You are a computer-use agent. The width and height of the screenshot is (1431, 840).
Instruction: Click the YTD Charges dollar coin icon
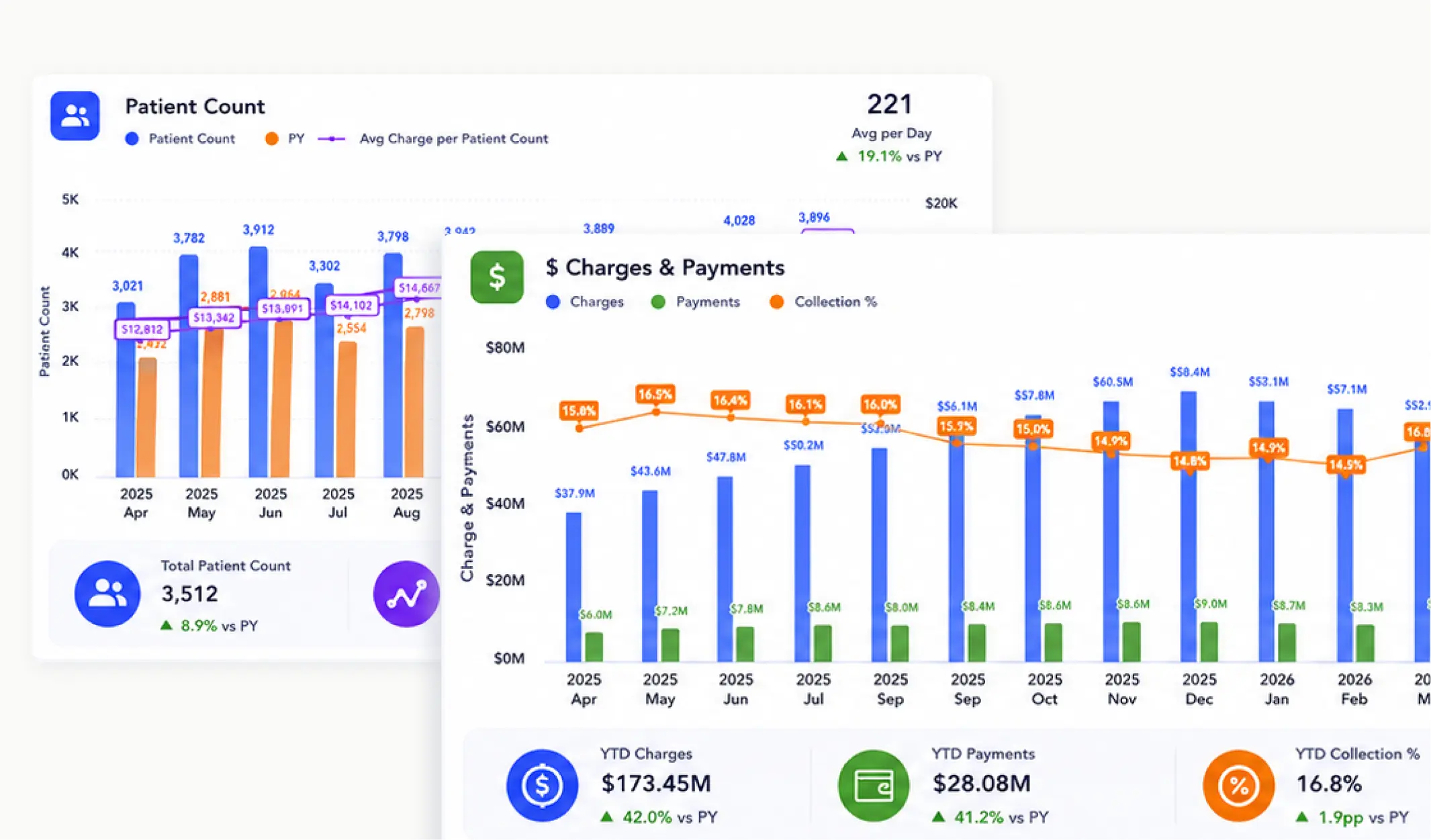[x=542, y=786]
